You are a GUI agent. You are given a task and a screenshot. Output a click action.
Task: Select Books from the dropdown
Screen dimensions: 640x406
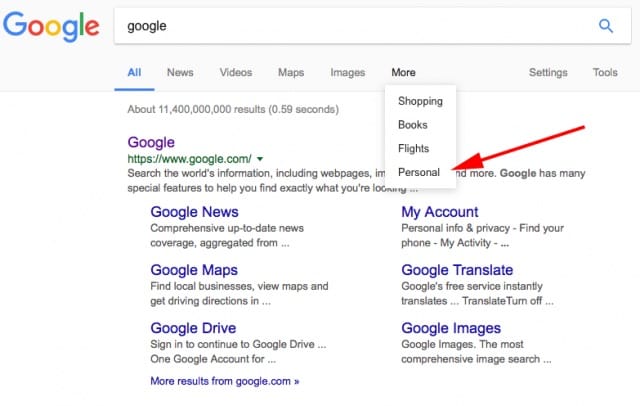click(413, 125)
